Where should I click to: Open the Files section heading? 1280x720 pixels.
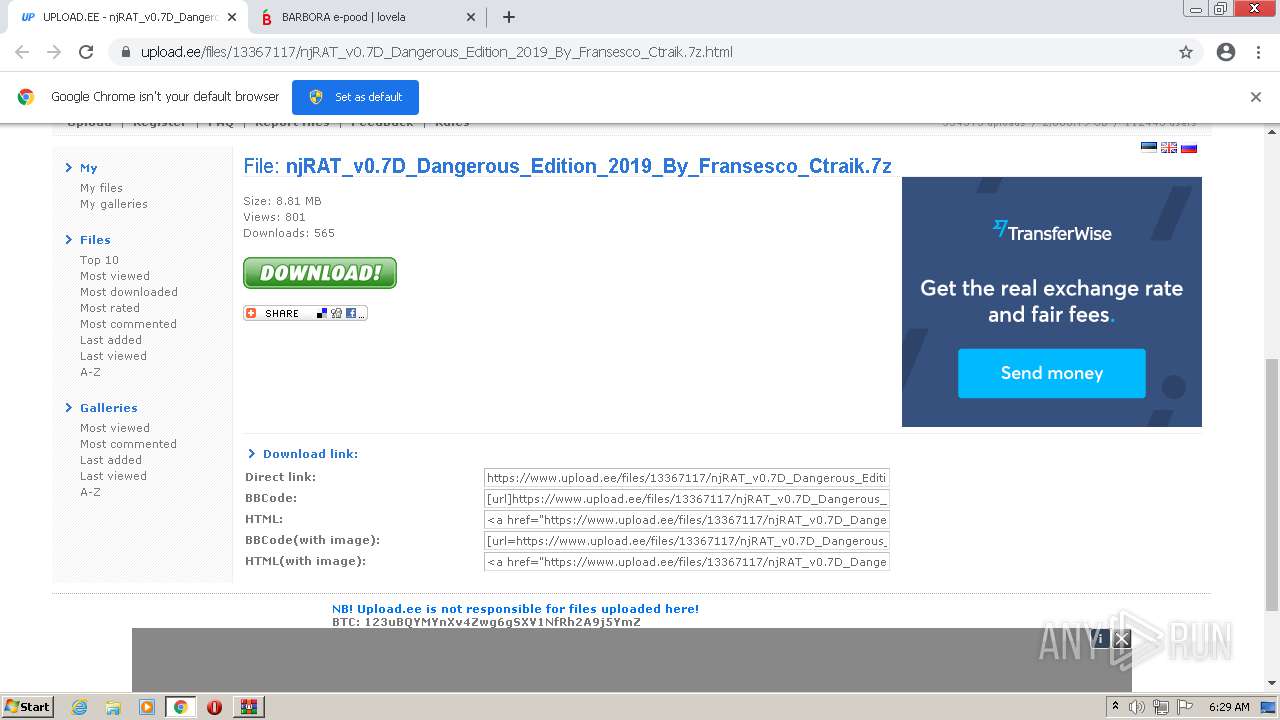tap(95, 240)
